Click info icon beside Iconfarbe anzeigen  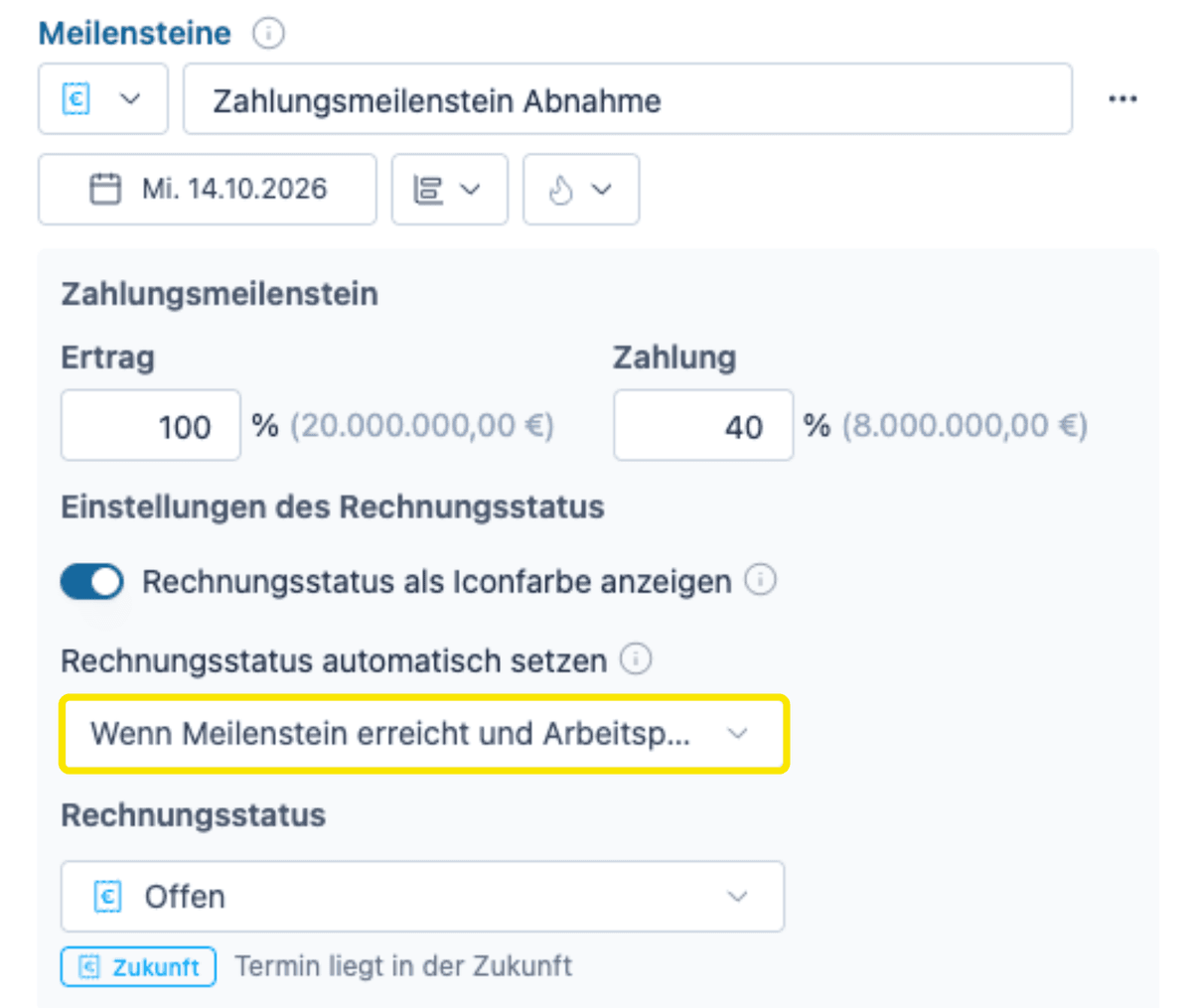coord(761,580)
